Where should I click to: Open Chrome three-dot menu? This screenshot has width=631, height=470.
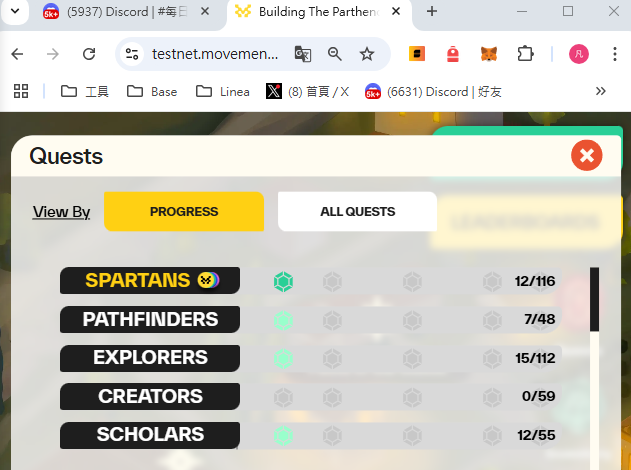[x=615, y=54]
